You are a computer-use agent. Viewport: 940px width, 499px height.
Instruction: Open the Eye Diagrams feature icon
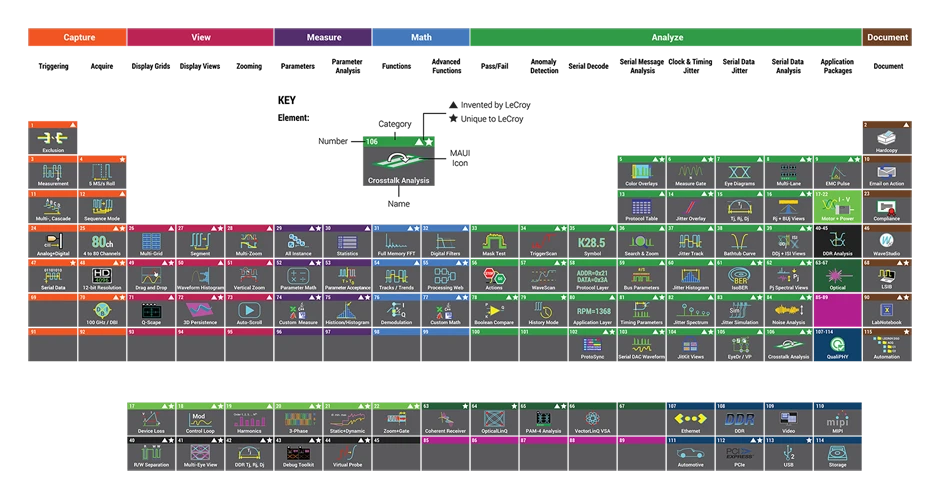coord(739,173)
